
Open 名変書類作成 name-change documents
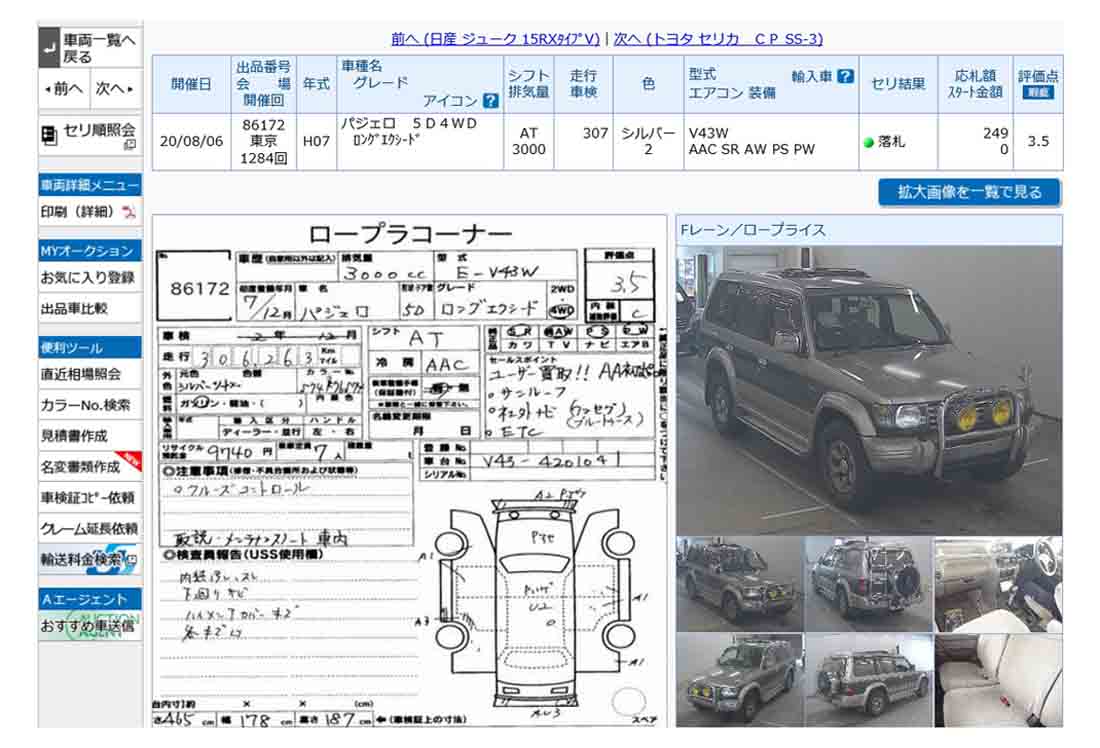pos(90,467)
